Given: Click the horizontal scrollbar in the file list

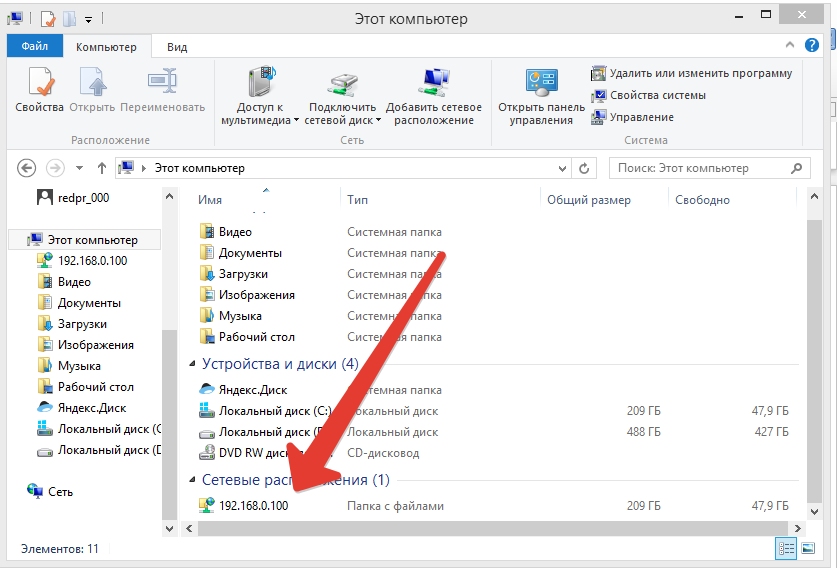Looking at the screenshot, I should tap(480, 526).
